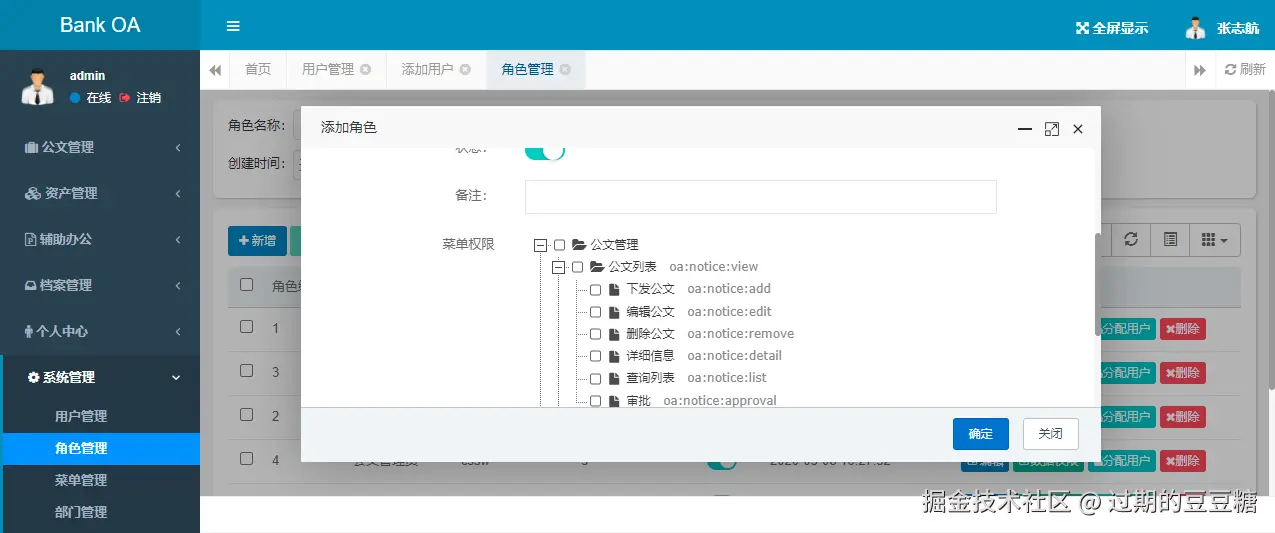
Task: Expand the 资产管理 sidebar menu
Action: [100, 193]
